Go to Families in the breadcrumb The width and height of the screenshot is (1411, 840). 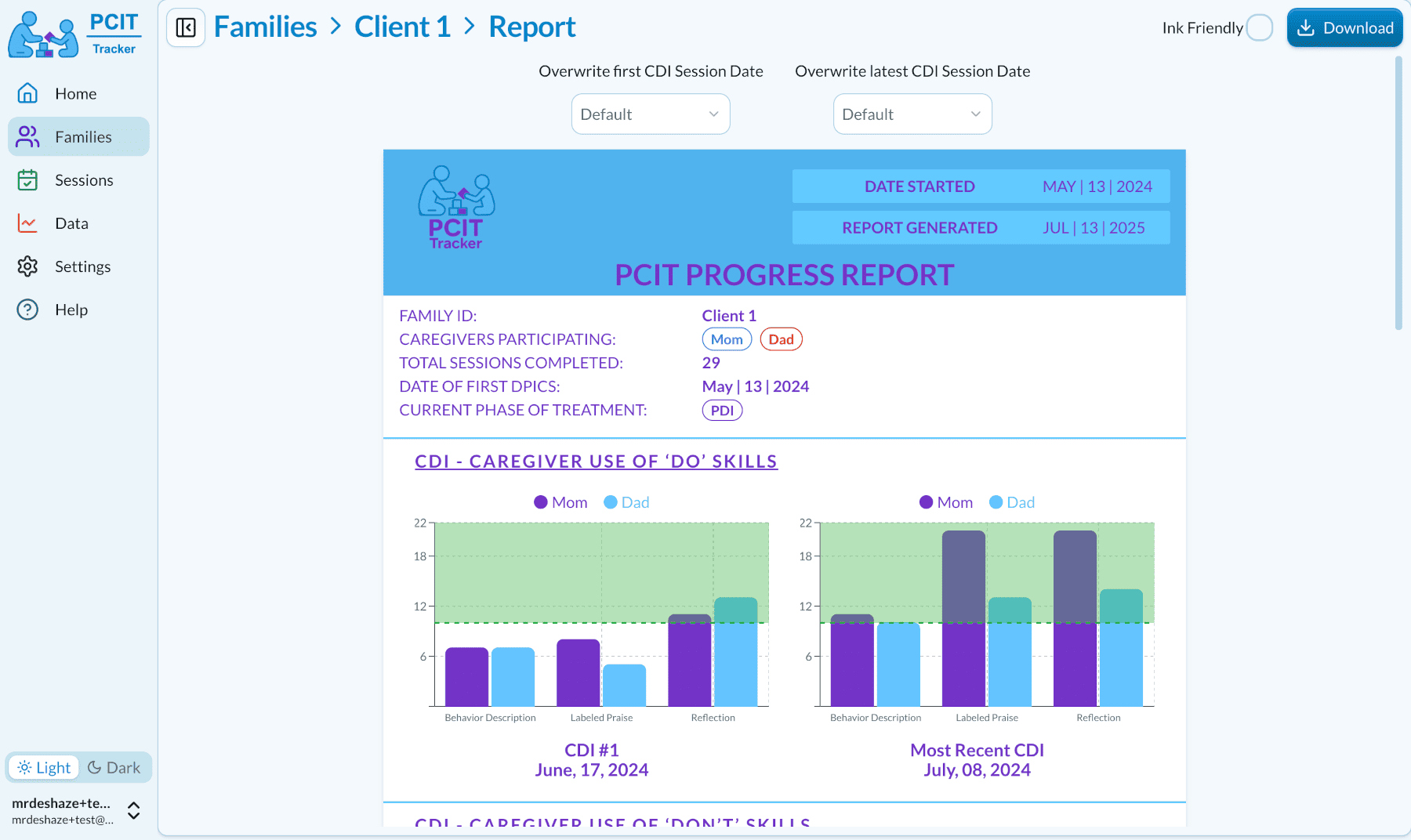265,27
